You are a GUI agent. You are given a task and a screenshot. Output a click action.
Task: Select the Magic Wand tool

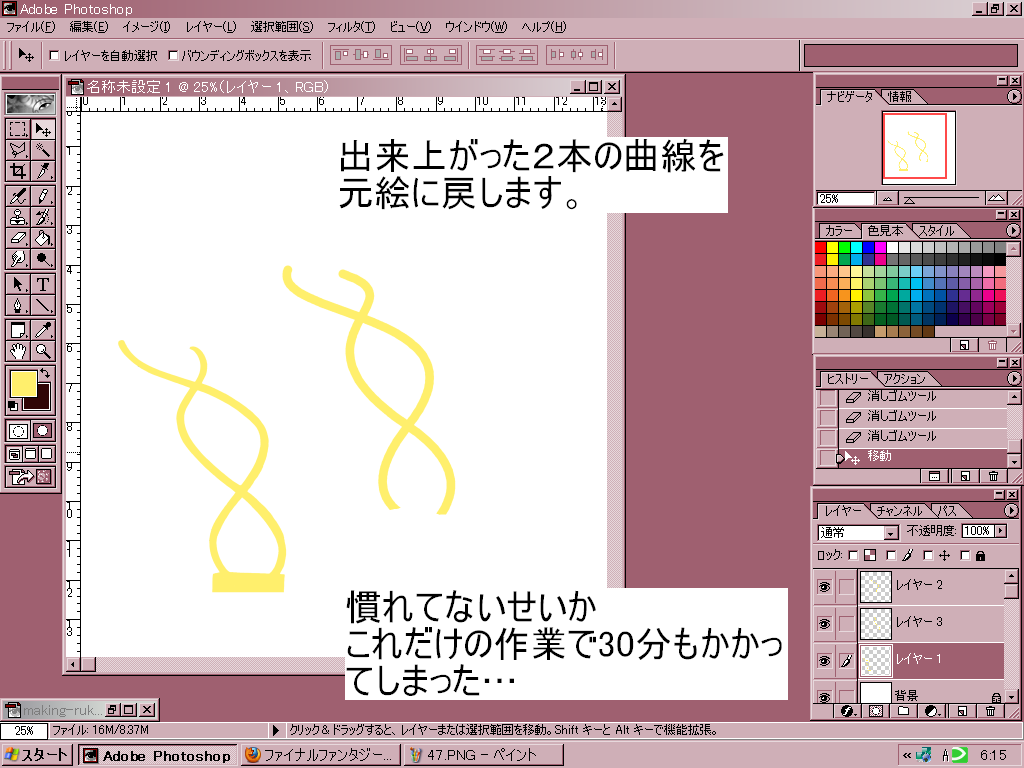pos(44,149)
